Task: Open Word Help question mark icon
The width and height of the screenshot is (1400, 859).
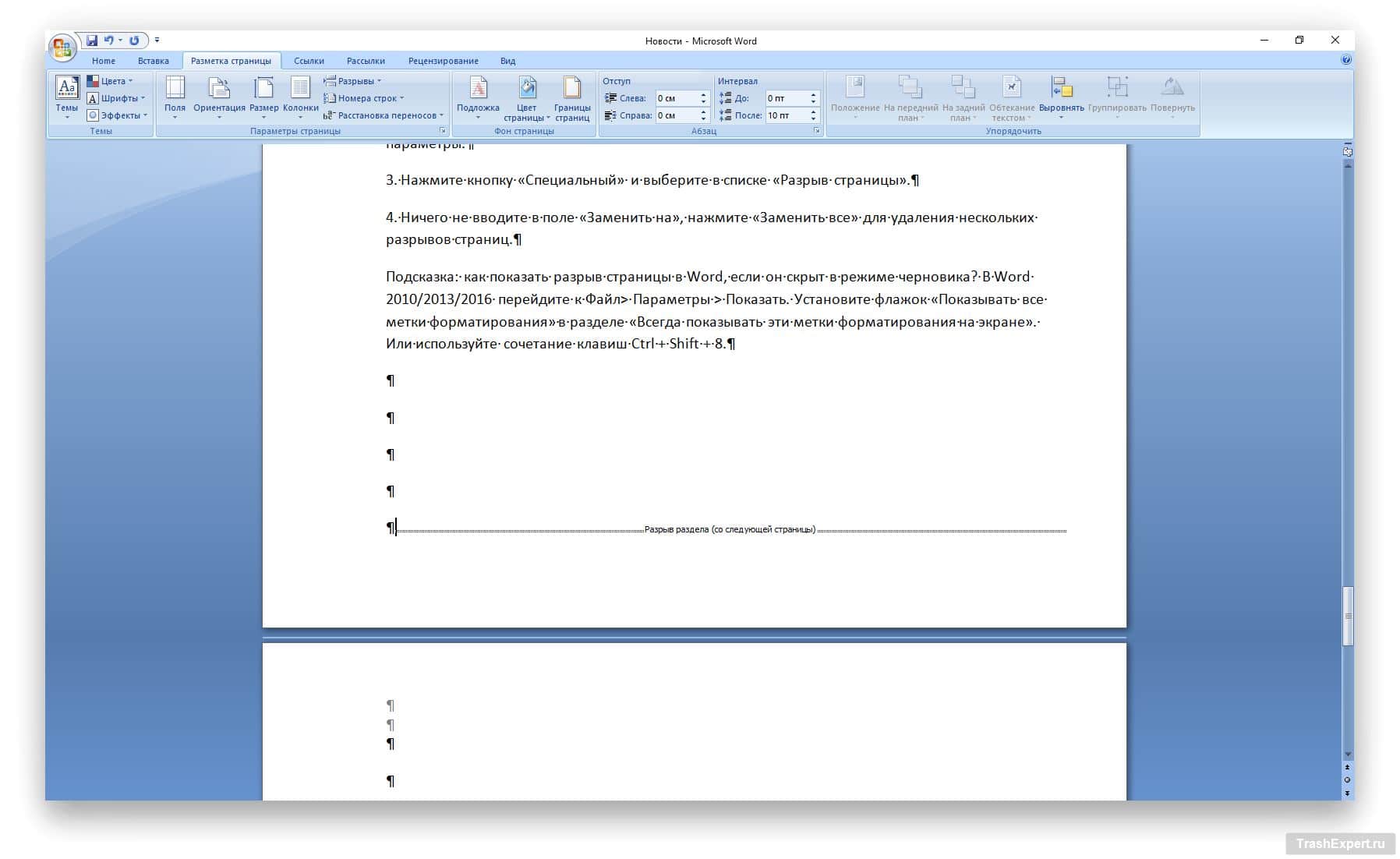Action: pyautogui.click(x=1345, y=59)
